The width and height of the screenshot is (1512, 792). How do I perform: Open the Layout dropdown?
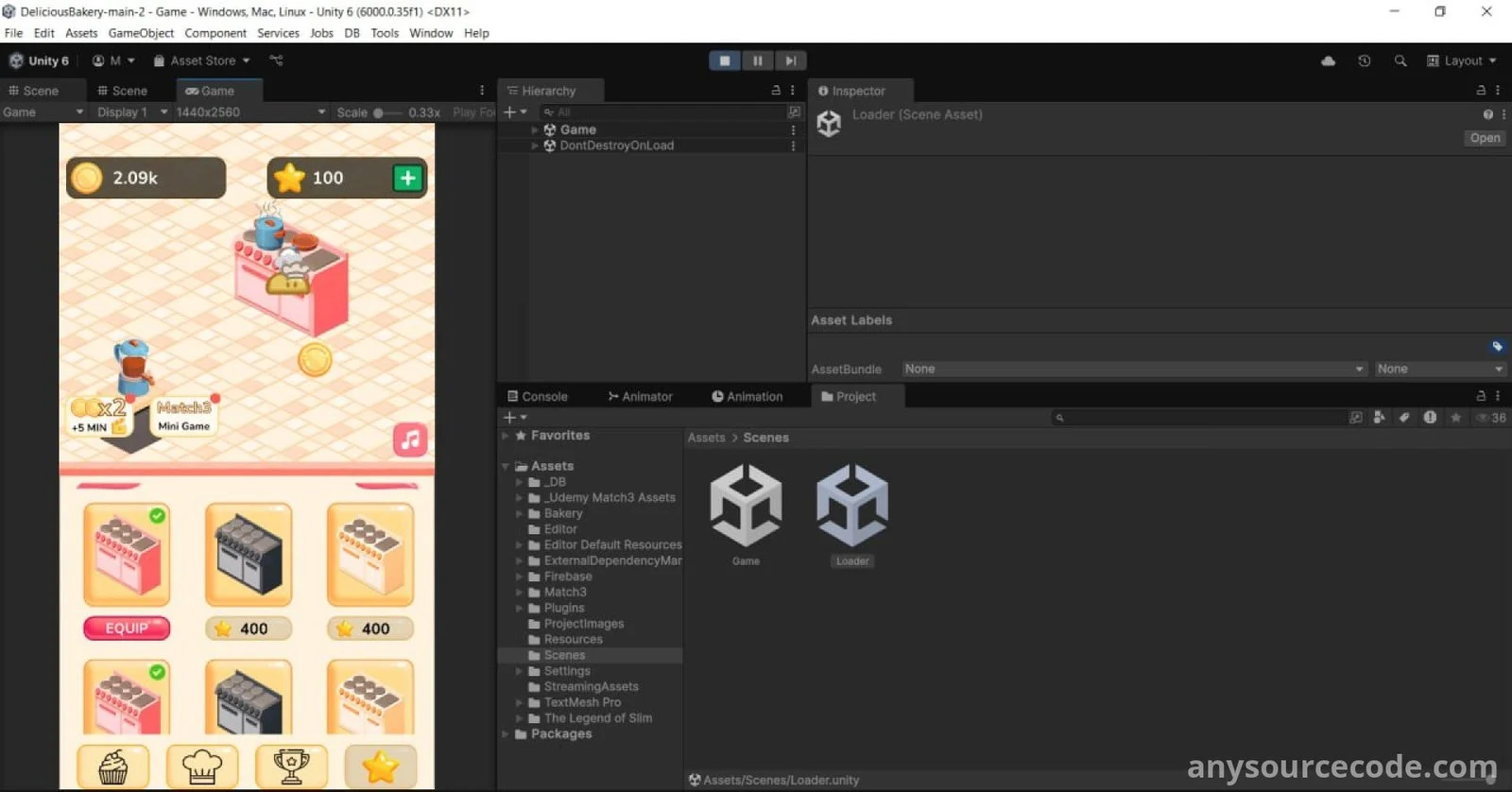click(1462, 60)
